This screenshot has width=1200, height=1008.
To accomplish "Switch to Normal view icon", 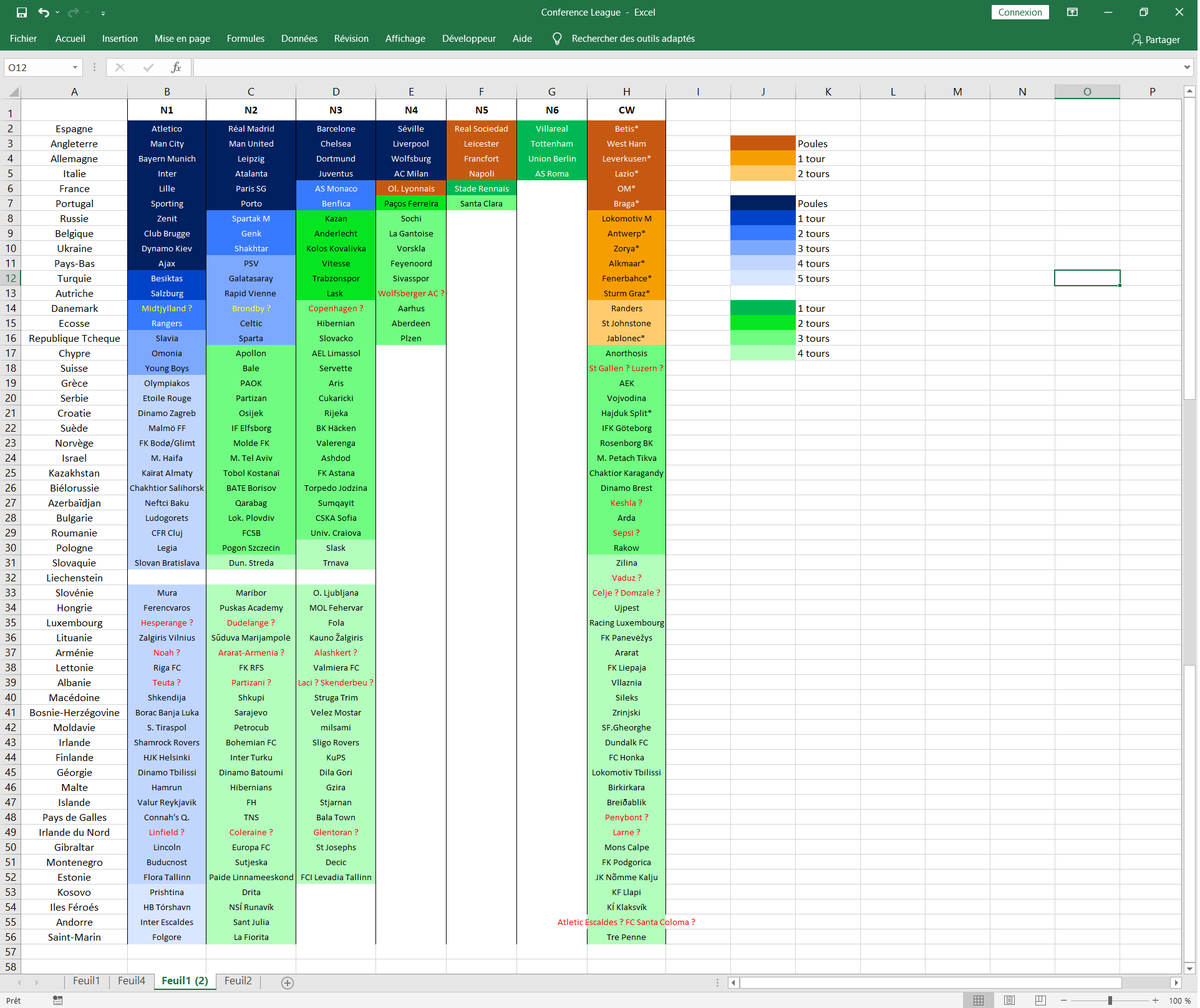I will pos(979,1000).
